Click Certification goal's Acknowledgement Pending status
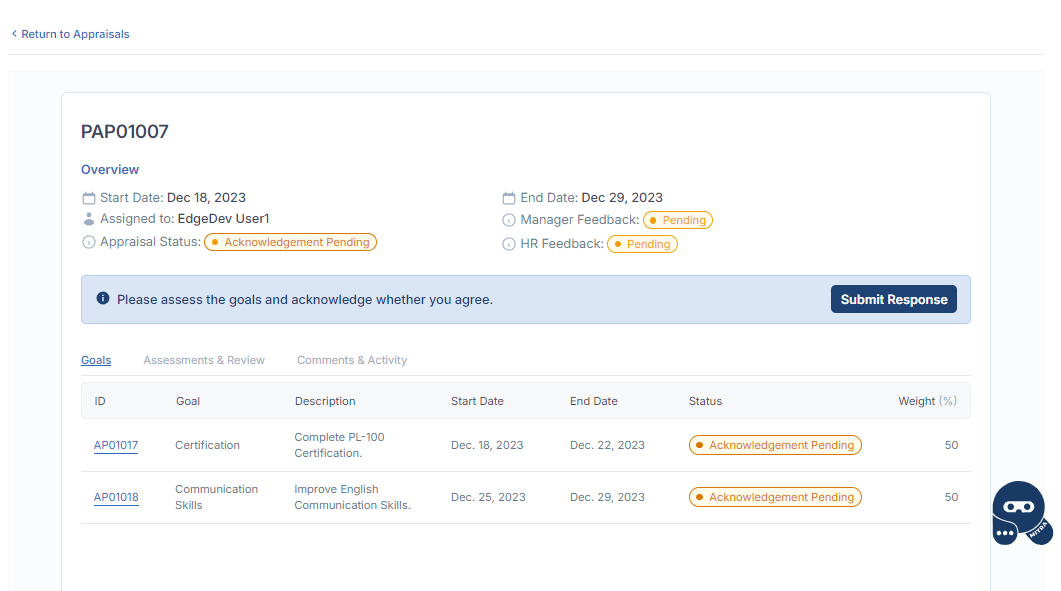Screen dimensions: 1061x591 pyautogui.click(x=775, y=445)
